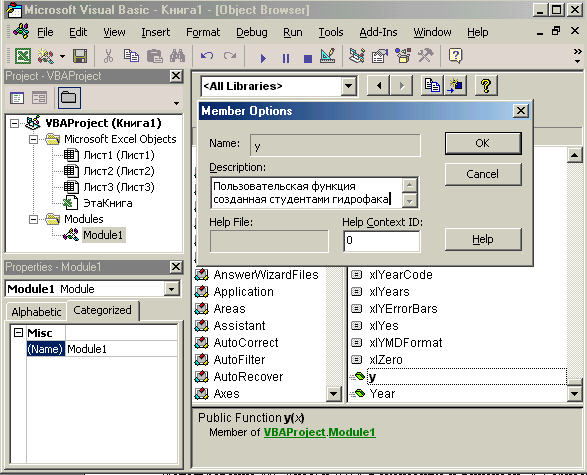Collapse the Modules folder node
Image resolution: width=587 pixels, height=475 pixels.
click(33, 219)
